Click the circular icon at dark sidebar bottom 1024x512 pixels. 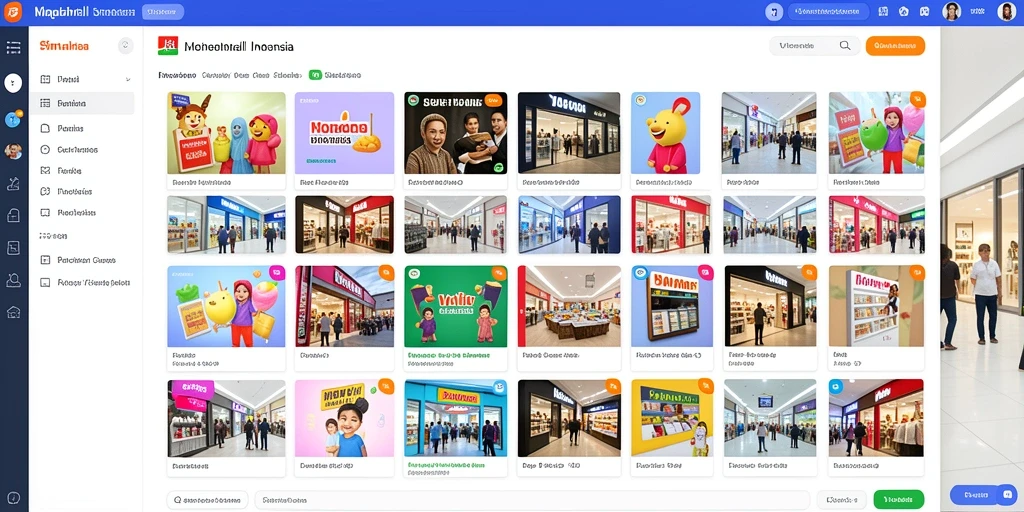(x=13, y=498)
